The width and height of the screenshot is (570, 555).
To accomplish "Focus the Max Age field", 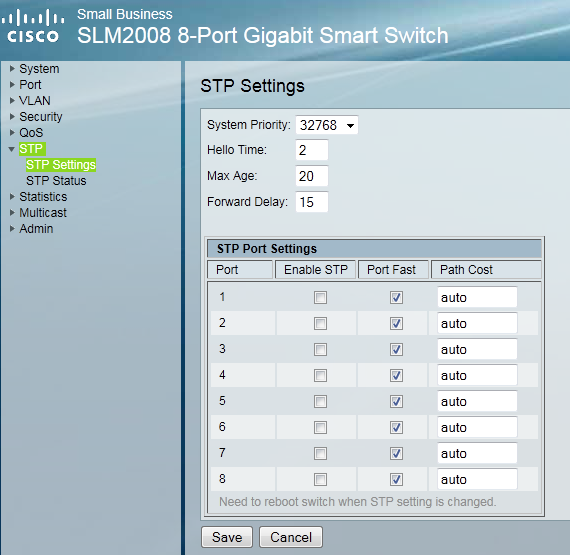I will coord(312,176).
